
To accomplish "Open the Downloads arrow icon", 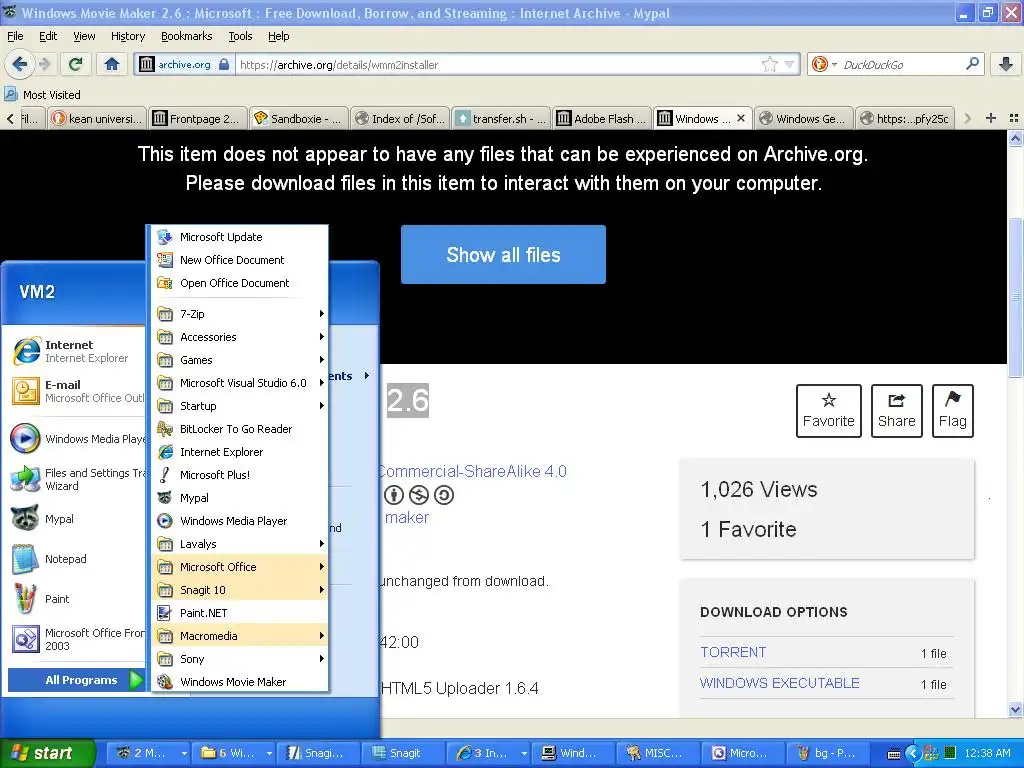I will (x=1006, y=64).
